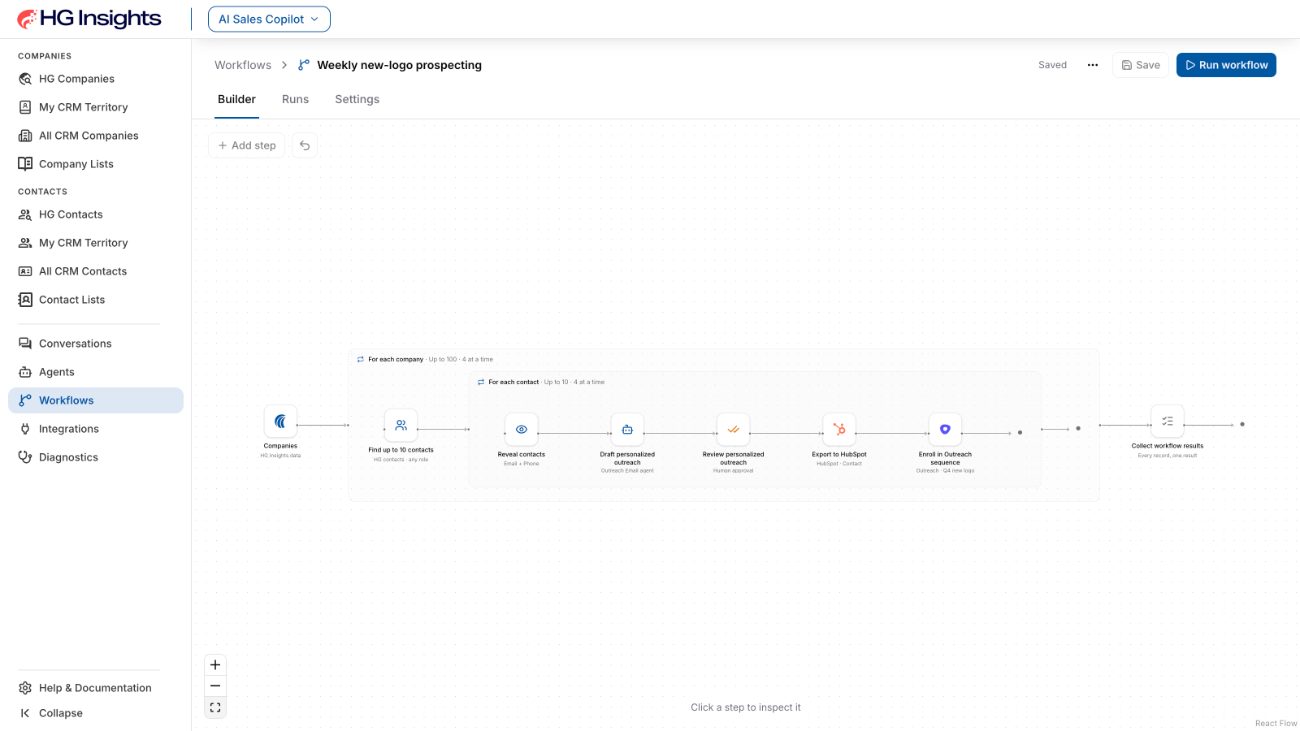
Task: Open the Review personalized outreach node
Action: pos(733,429)
